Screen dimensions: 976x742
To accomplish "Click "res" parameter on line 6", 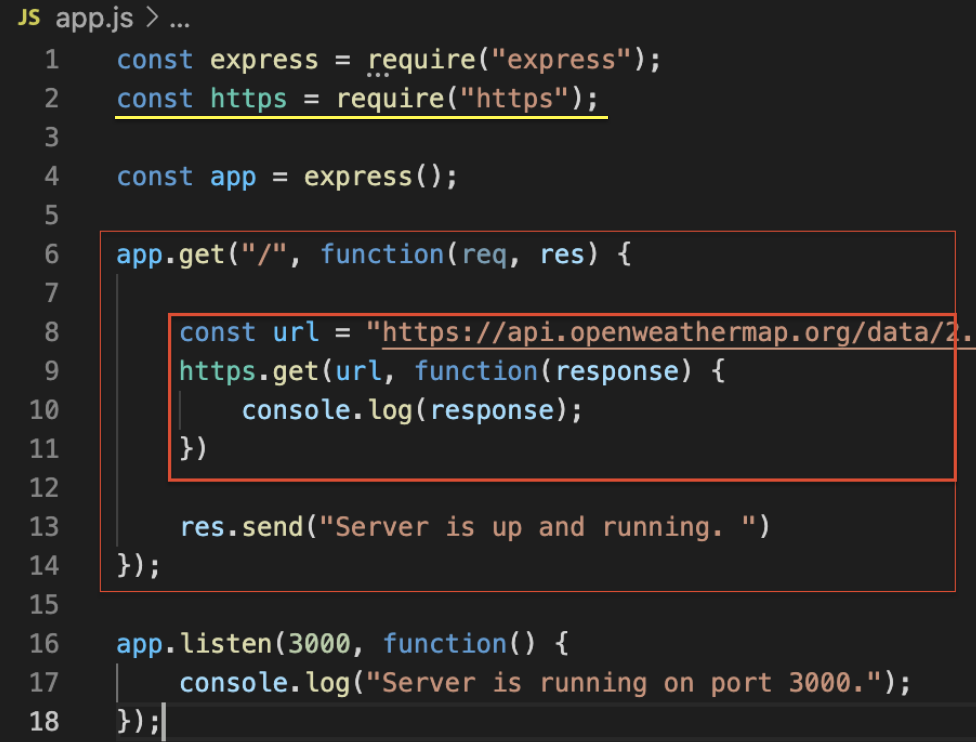I will tap(562, 255).
